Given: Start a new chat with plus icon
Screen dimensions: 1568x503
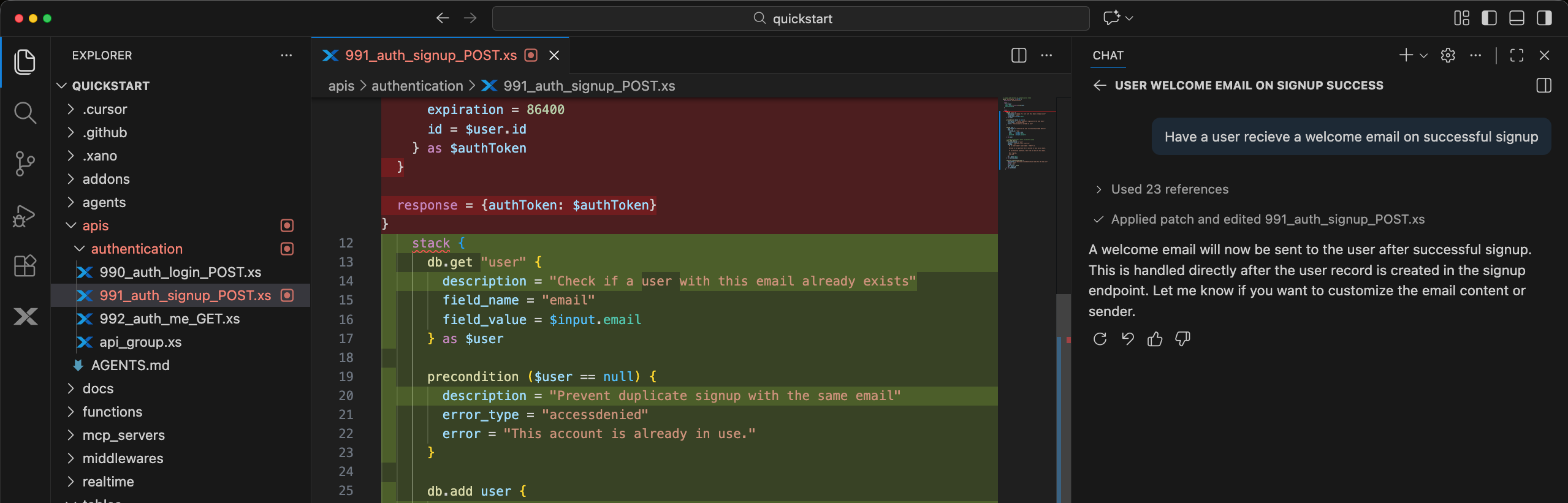Looking at the screenshot, I should [x=1406, y=55].
